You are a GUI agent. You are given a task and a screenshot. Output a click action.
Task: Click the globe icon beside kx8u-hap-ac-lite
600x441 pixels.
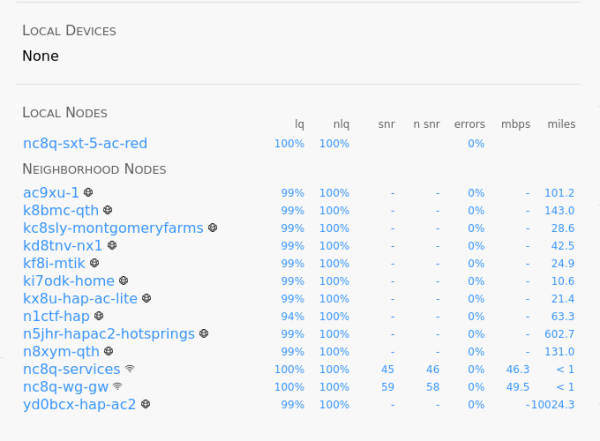[147, 298]
